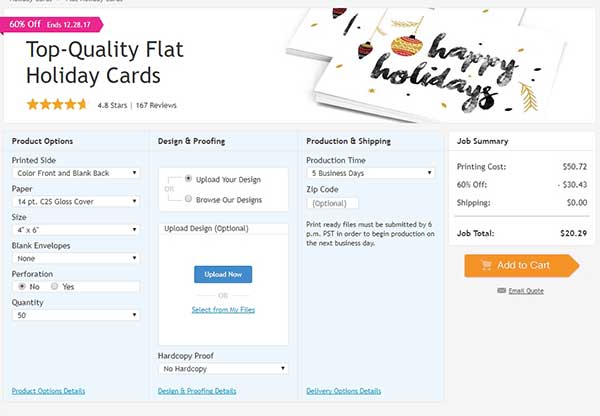Open the Quantity dropdown set to 50
Image resolution: width=600 pixels, height=416 pixels.
(76, 315)
